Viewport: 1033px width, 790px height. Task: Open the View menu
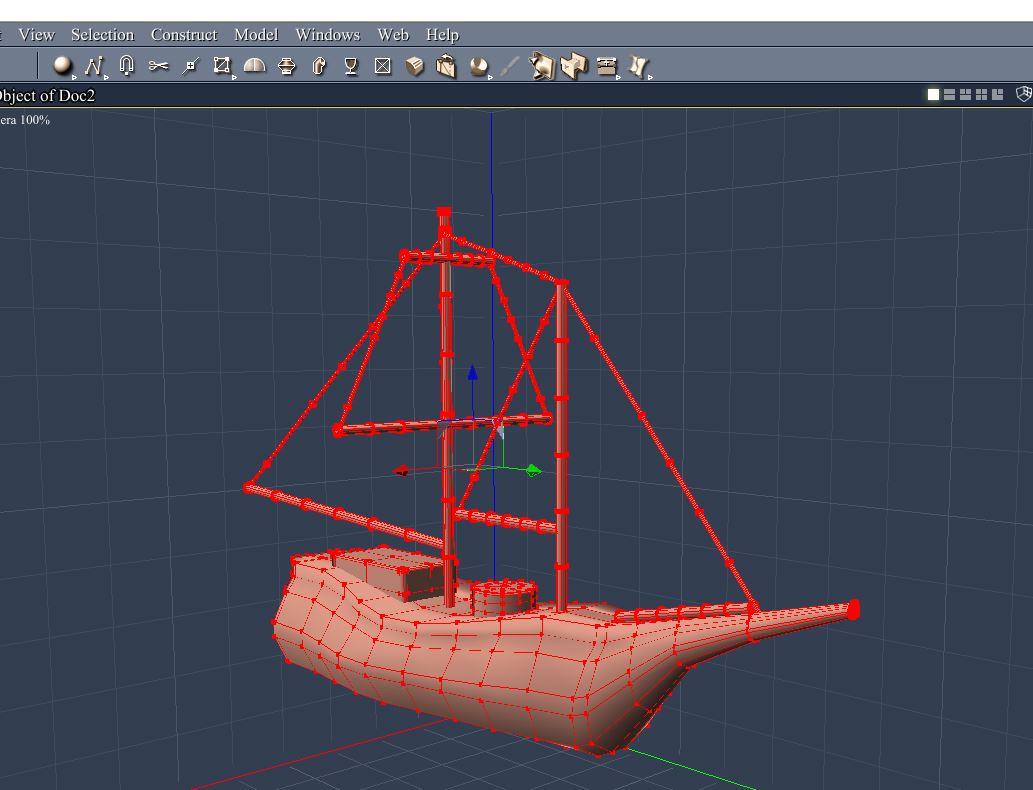click(x=36, y=34)
